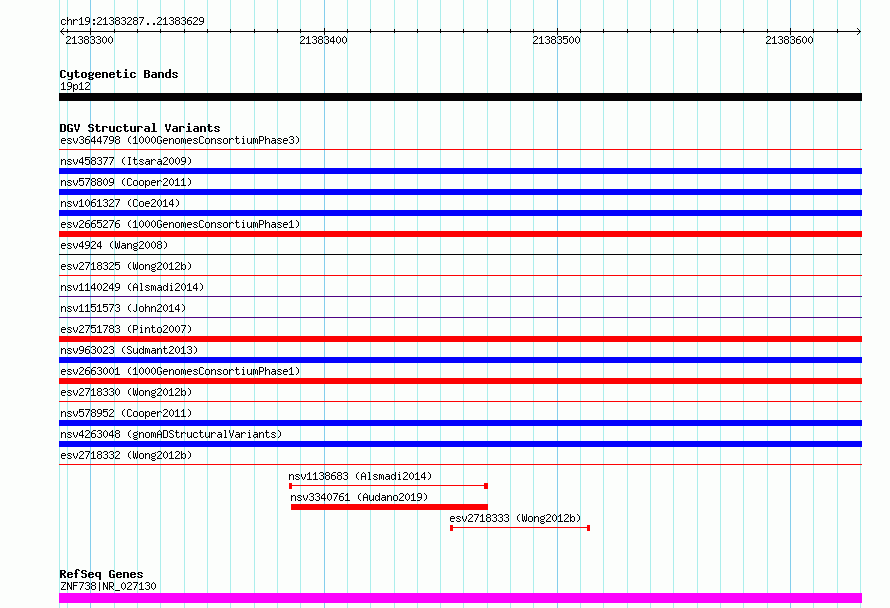Select the magenta ZNF738 RefSeq gene bar
The width and height of the screenshot is (890, 608).
460,598
